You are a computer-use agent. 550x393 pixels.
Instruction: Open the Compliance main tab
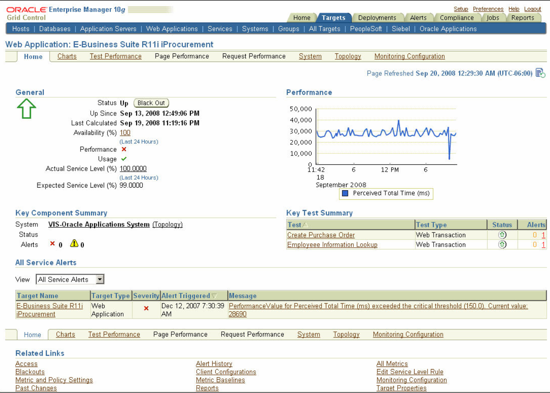coord(456,18)
